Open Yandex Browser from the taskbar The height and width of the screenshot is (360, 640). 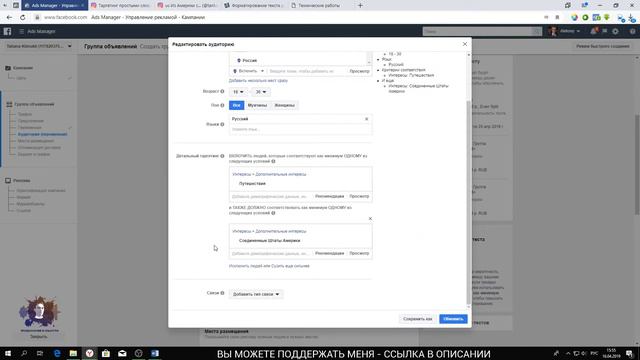89,353
